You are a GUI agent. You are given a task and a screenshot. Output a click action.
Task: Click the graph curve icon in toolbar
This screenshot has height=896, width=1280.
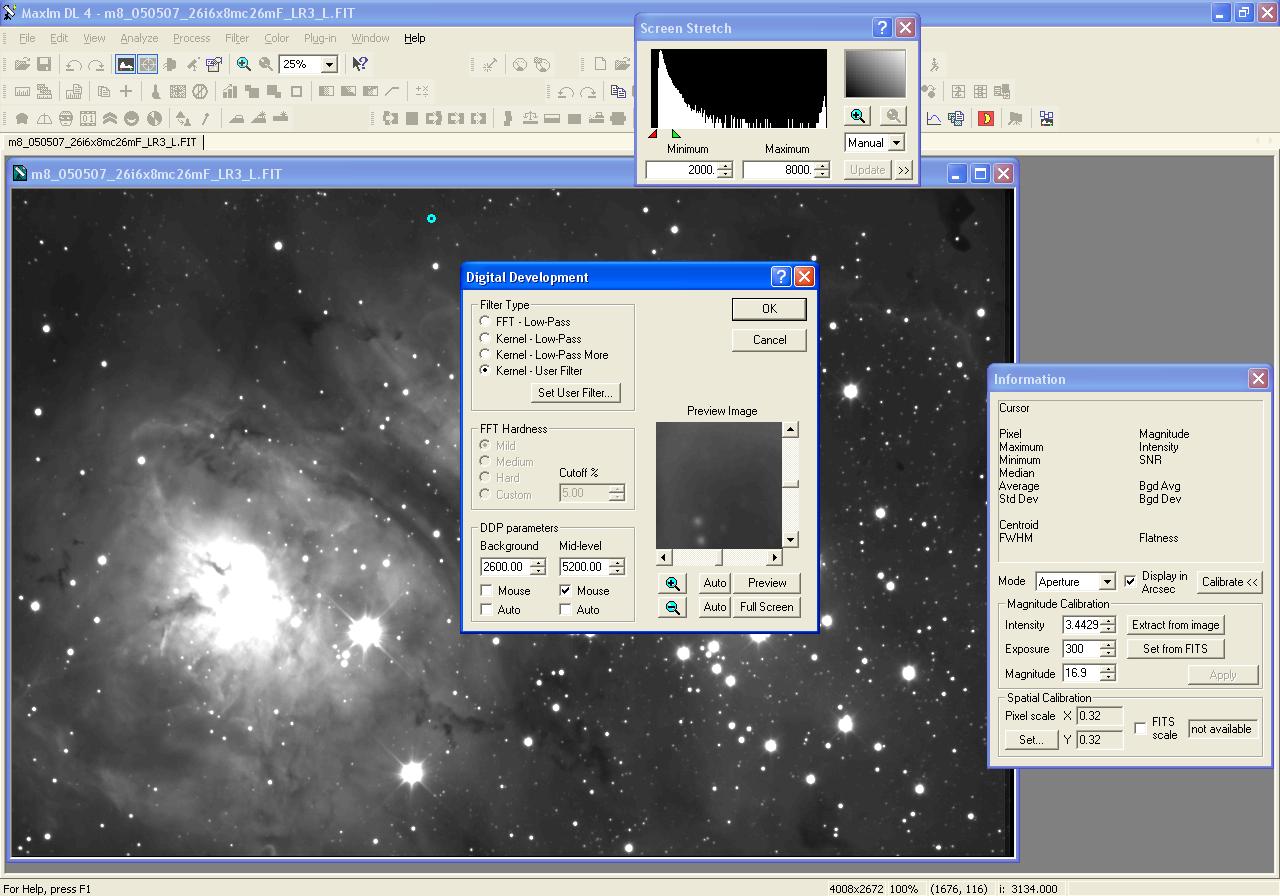933,118
